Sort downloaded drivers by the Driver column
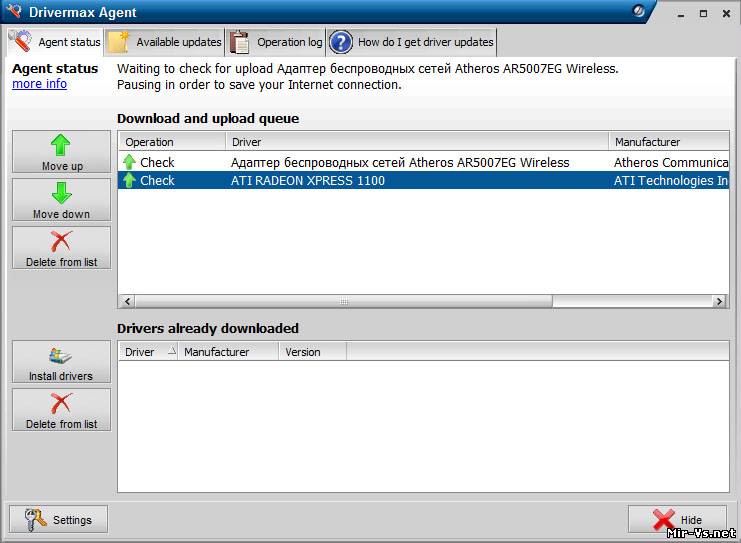Screen dimensions: 741x543 point(146,352)
